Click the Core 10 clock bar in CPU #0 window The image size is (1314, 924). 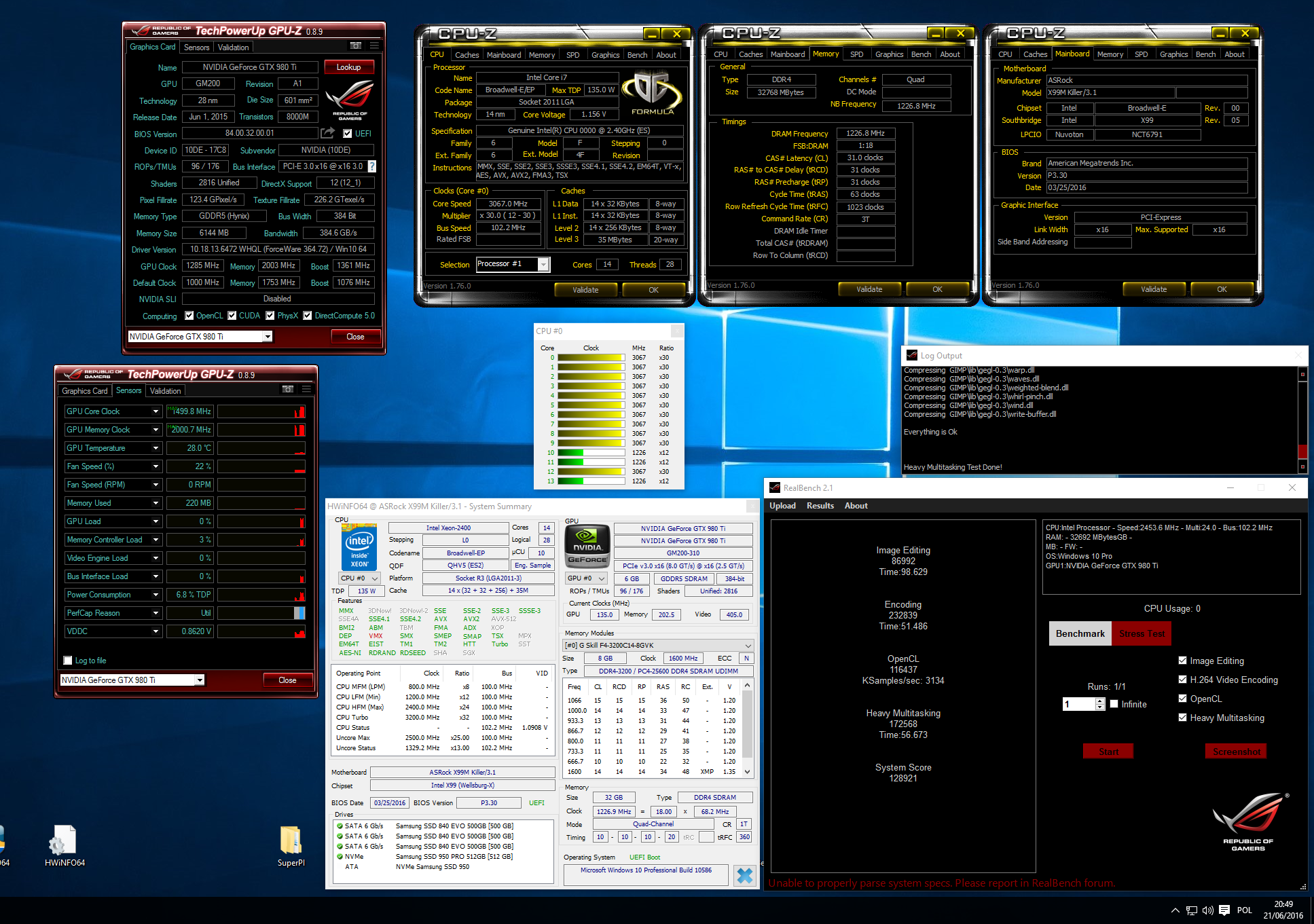click(591, 452)
